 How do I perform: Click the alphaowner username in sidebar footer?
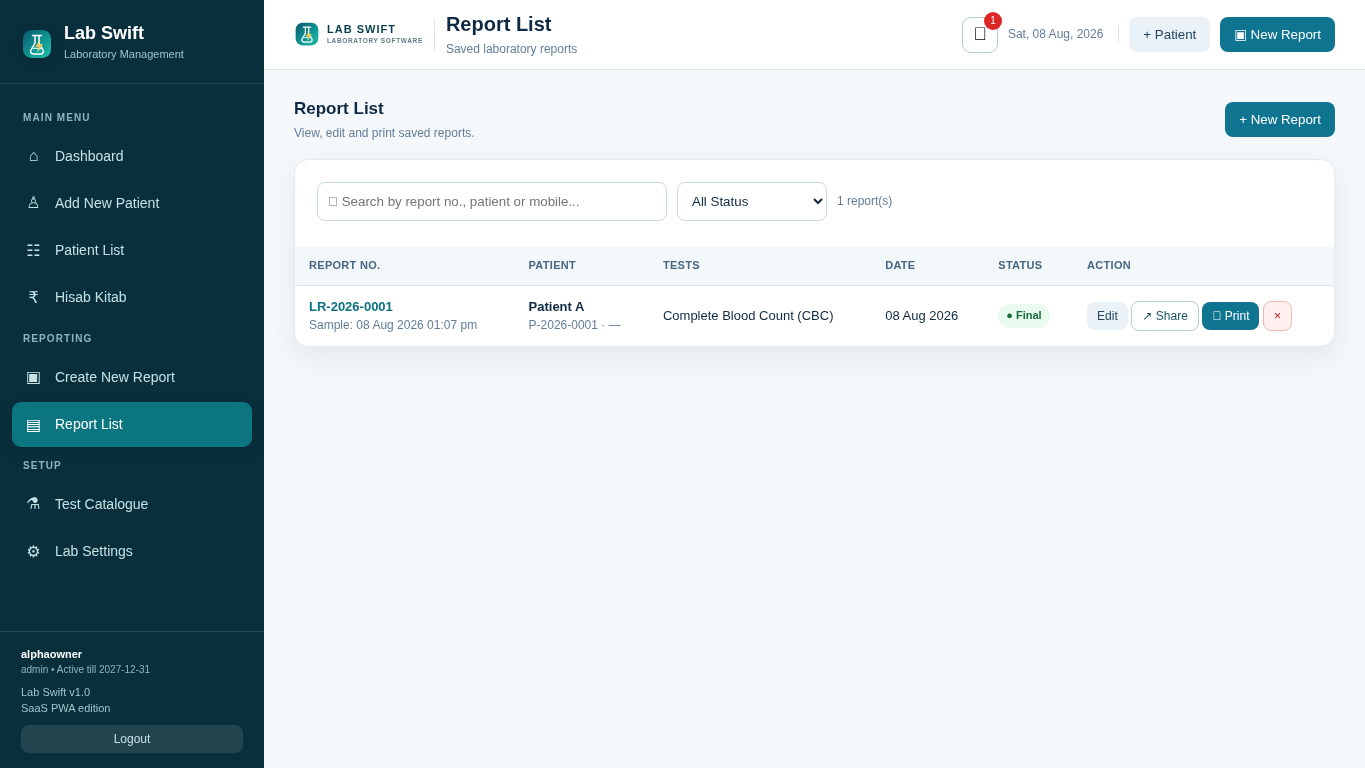coord(52,654)
